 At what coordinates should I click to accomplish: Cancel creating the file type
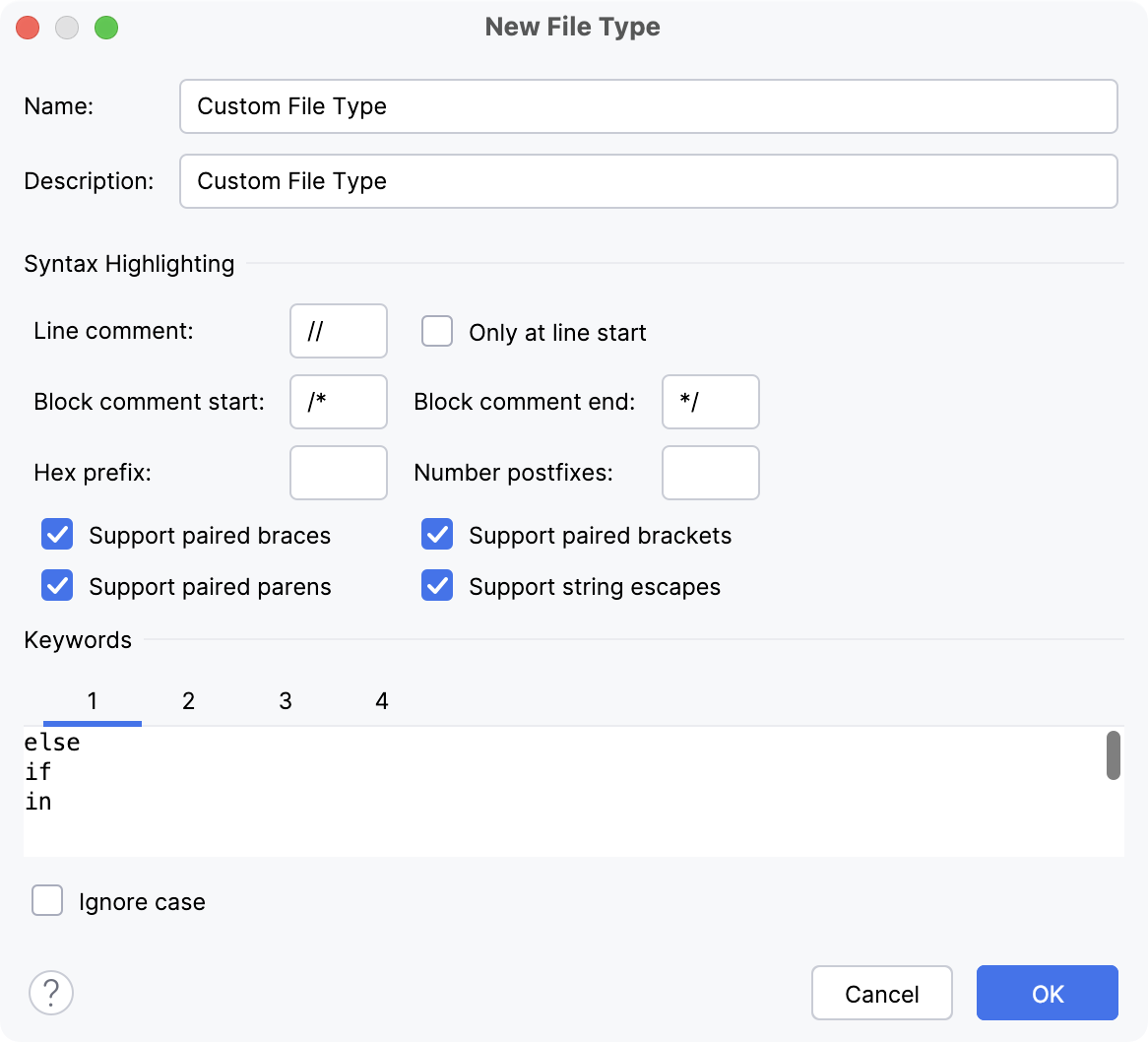click(x=881, y=993)
